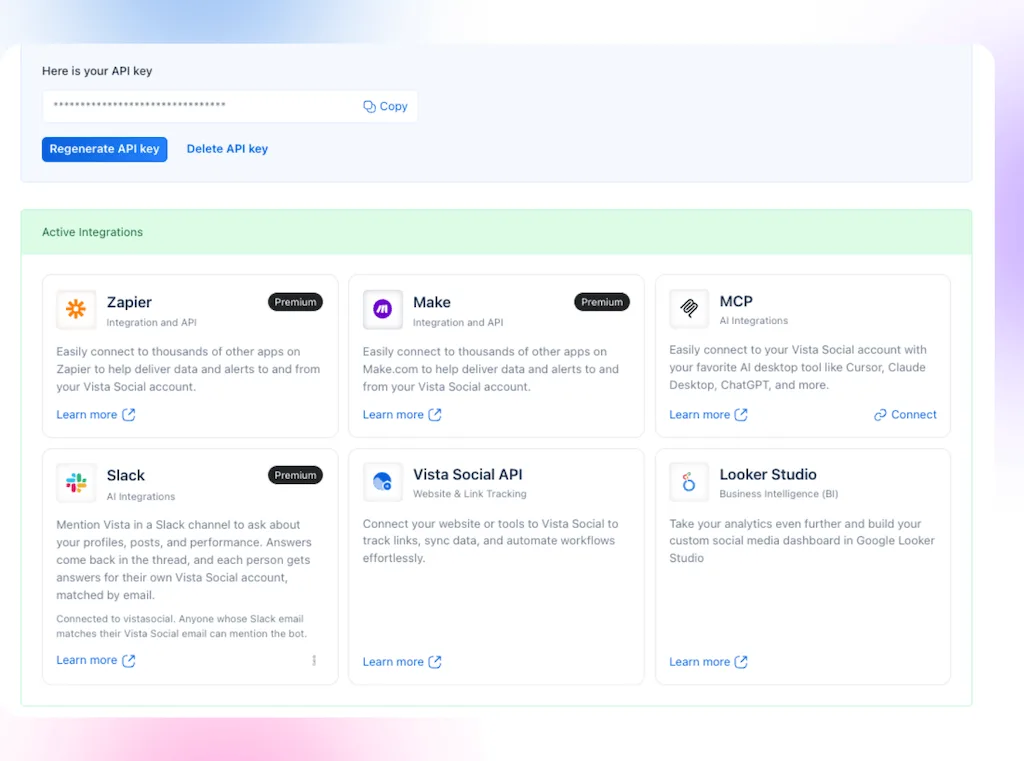Click 'Website & Link Tracking' subtitle

pos(470,494)
